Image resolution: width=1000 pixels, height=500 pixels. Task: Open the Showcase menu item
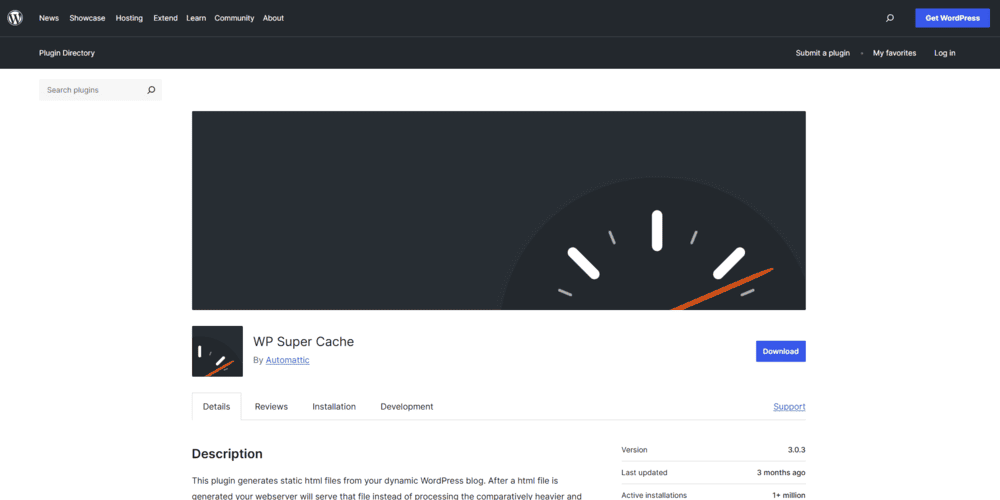[x=87, y=18]
